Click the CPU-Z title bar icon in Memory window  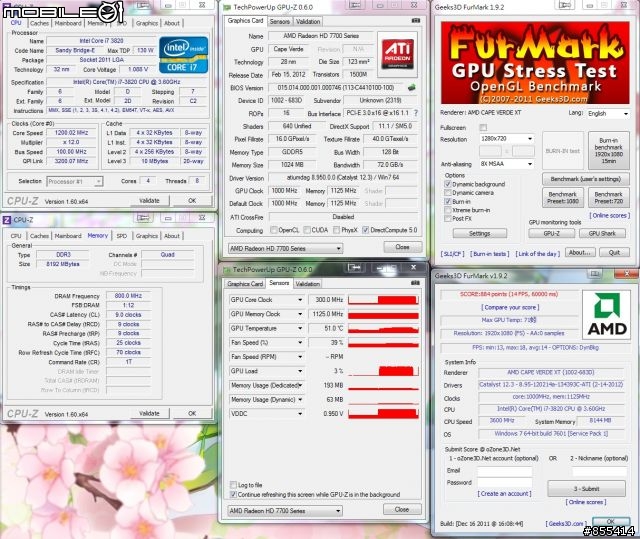coord(7,220)
